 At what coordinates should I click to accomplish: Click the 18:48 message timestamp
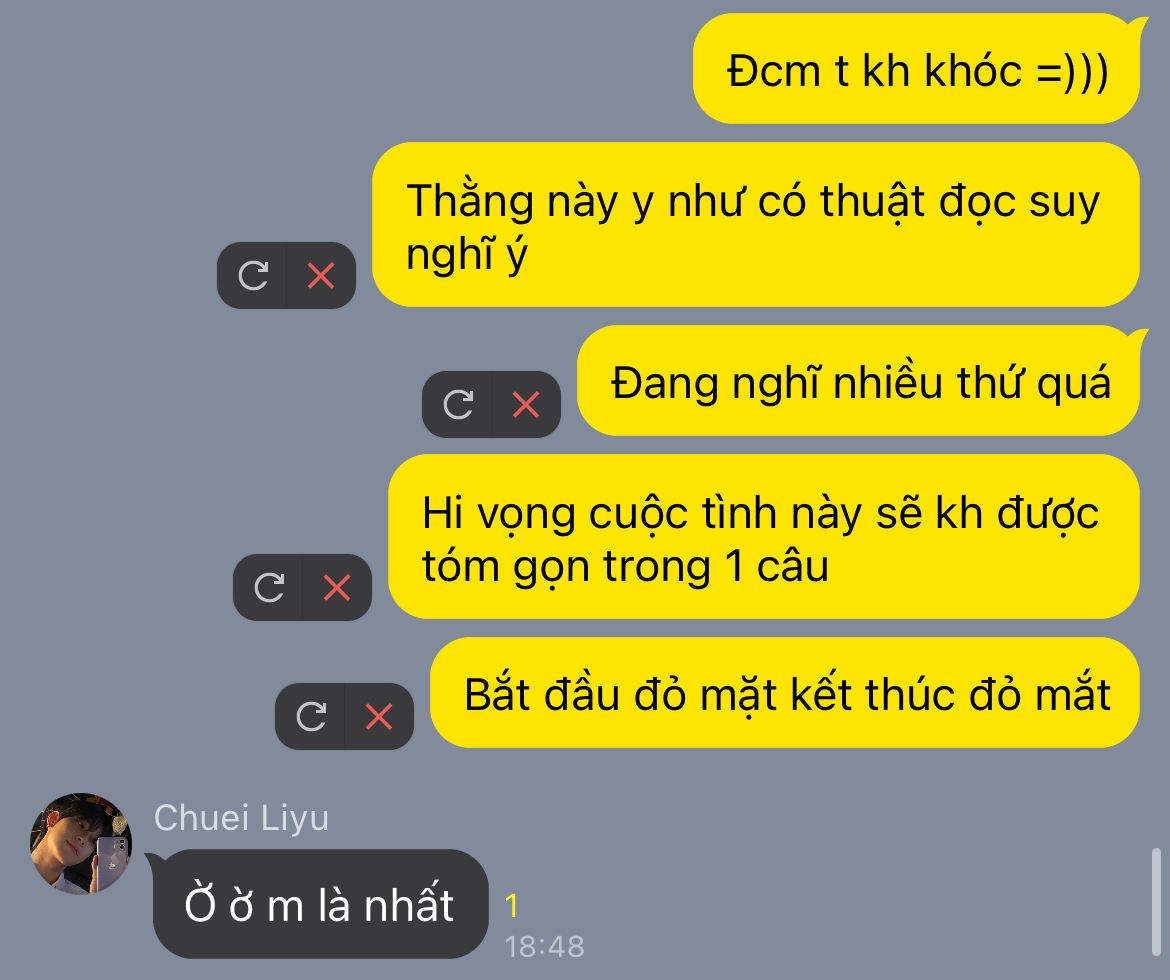point(544,946)
